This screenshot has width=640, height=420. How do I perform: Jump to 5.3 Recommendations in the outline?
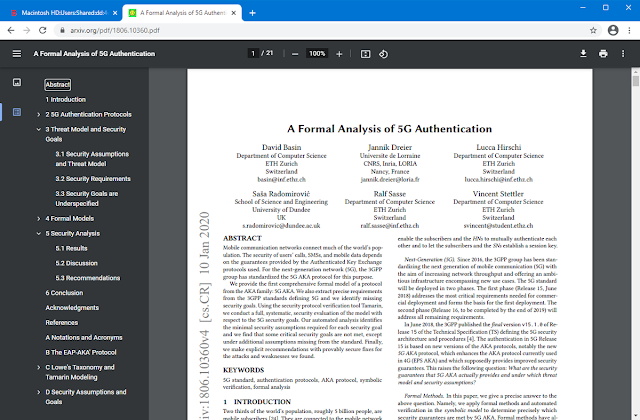point(88,278)
